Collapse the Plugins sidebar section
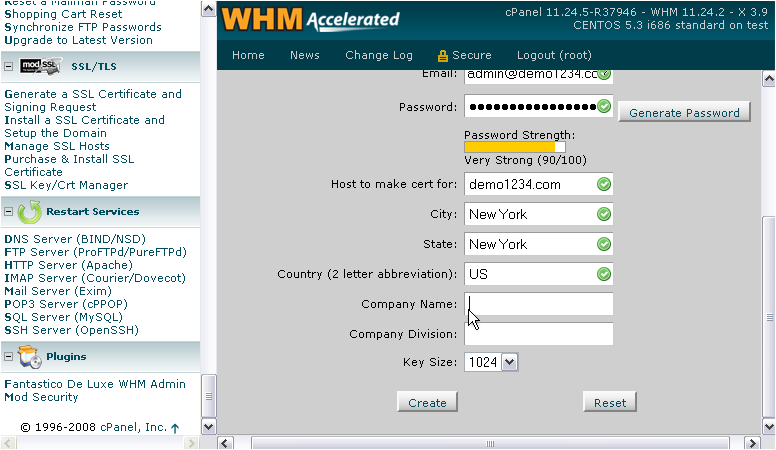The width and height of the screenshot is (776, 450). (x=9, y=357)
